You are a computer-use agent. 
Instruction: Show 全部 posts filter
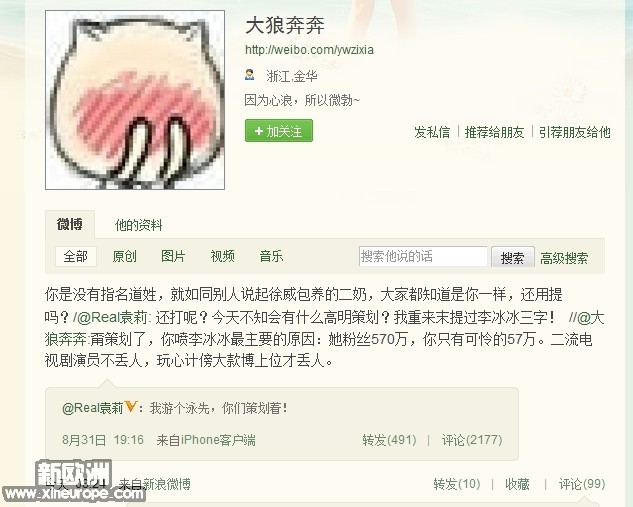click(75, 256)
